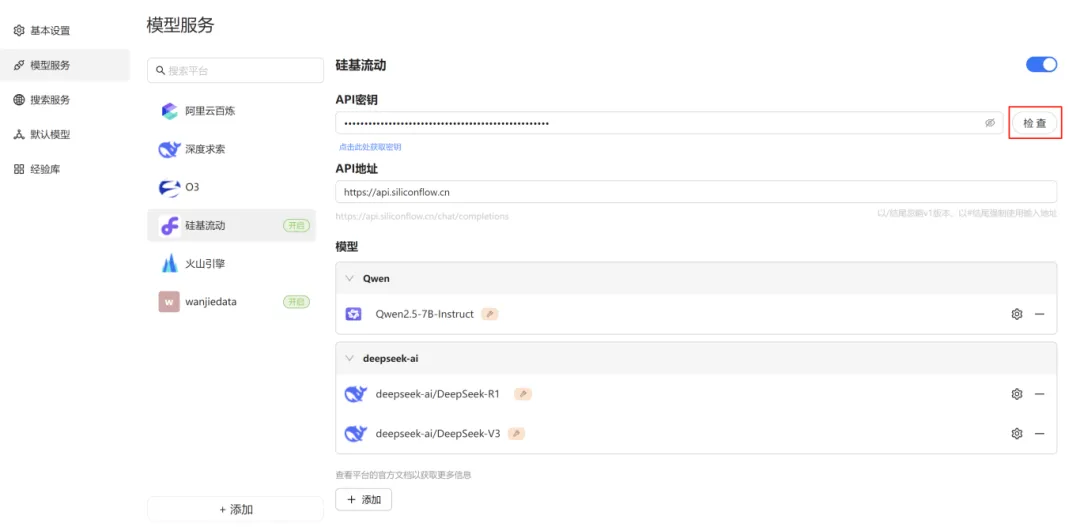Viewport: 1080px width, 527px height.
Task: Open settings gear for DeepSeek-R1
Action: (1016, 394)
